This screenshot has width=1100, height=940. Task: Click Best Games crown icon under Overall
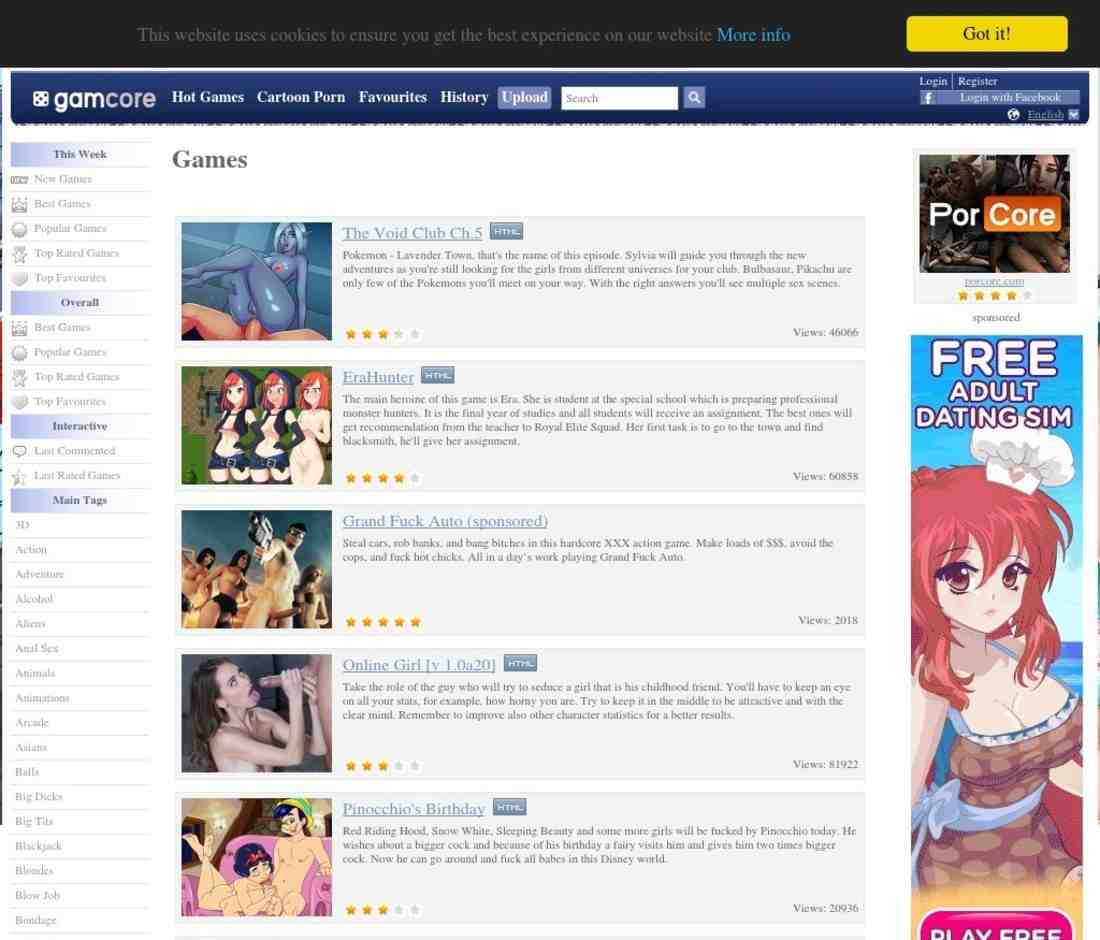coord(20,328)
